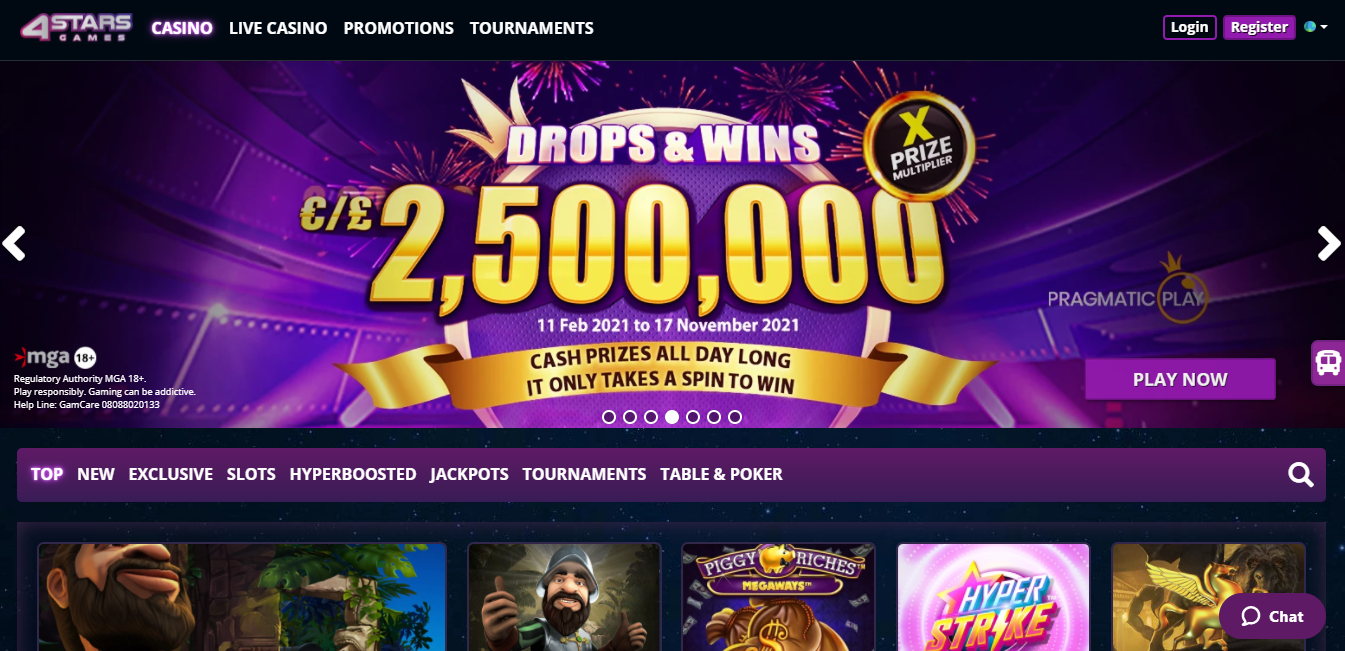Click the 4Stars Games logo

click(x=77, y=27)
